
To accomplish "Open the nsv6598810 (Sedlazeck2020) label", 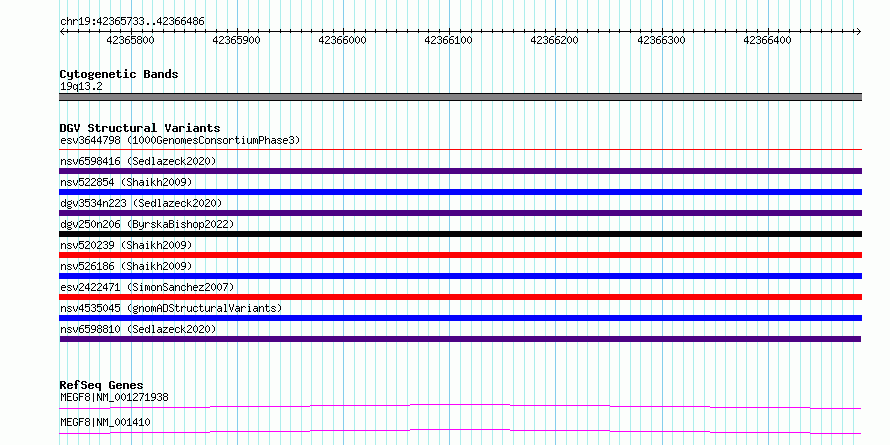I will [x=138, y=329].
